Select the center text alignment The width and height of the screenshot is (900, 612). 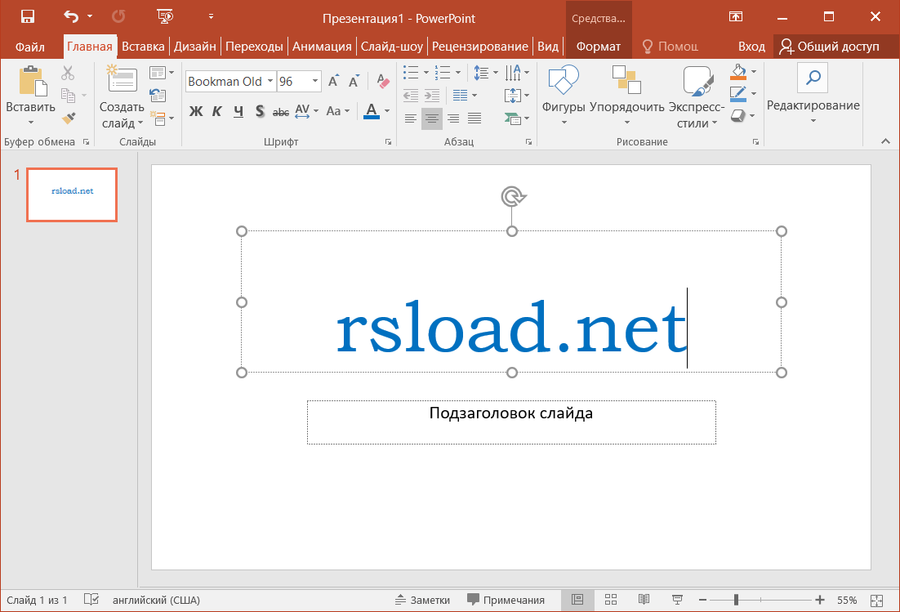coord(431,118)
